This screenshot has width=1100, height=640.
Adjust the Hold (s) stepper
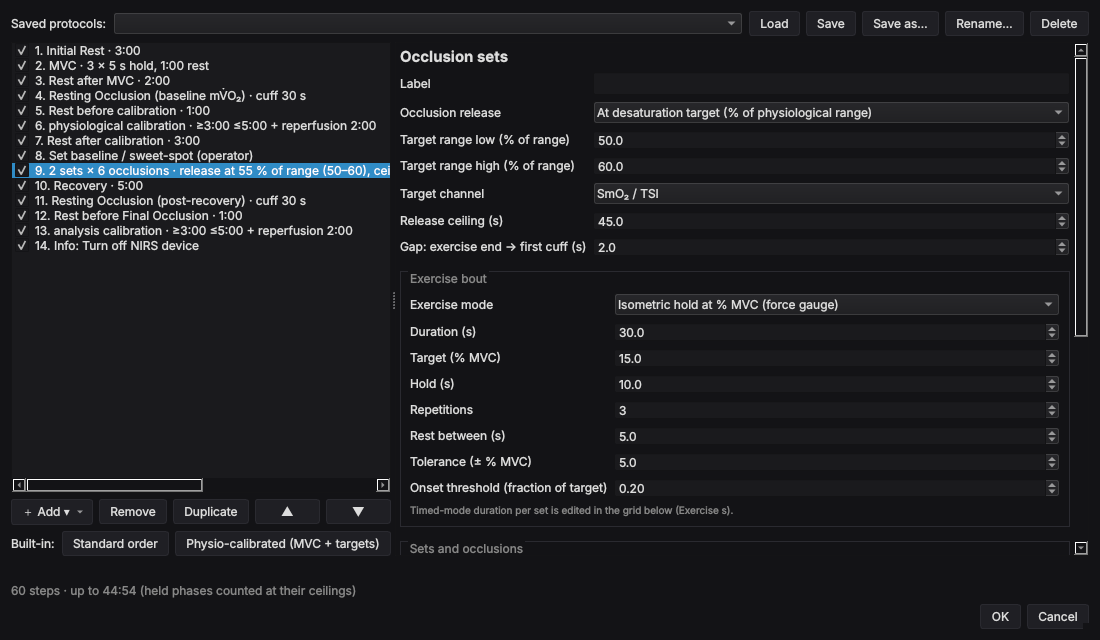coord(1052,384)
